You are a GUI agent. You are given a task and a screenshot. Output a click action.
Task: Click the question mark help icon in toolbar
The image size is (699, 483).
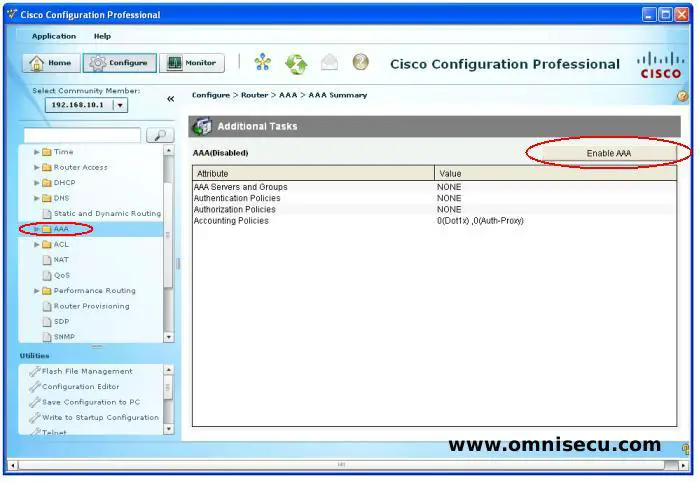361,62
